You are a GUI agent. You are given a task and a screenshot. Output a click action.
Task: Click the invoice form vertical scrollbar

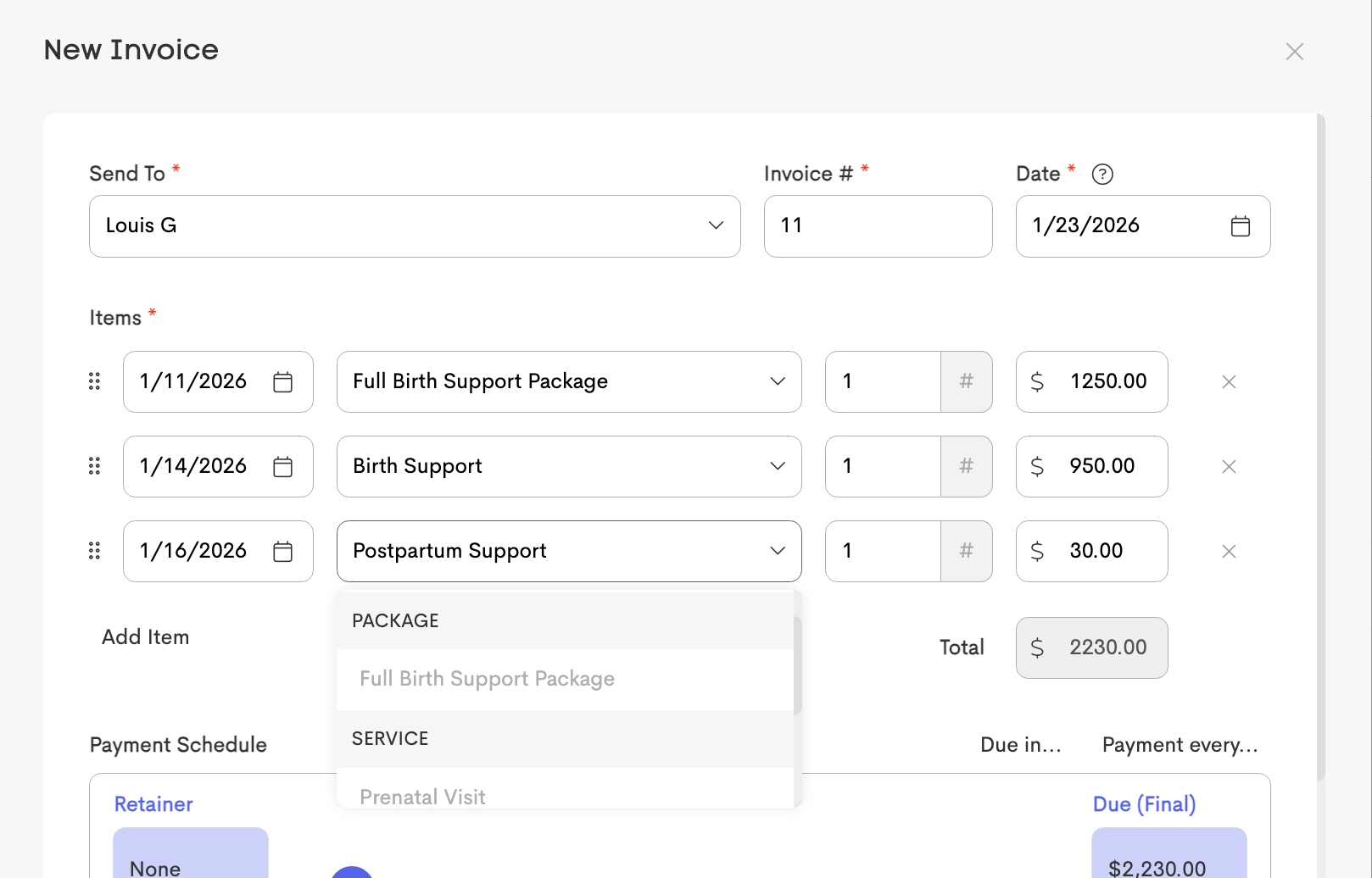tap(1320, 447)
